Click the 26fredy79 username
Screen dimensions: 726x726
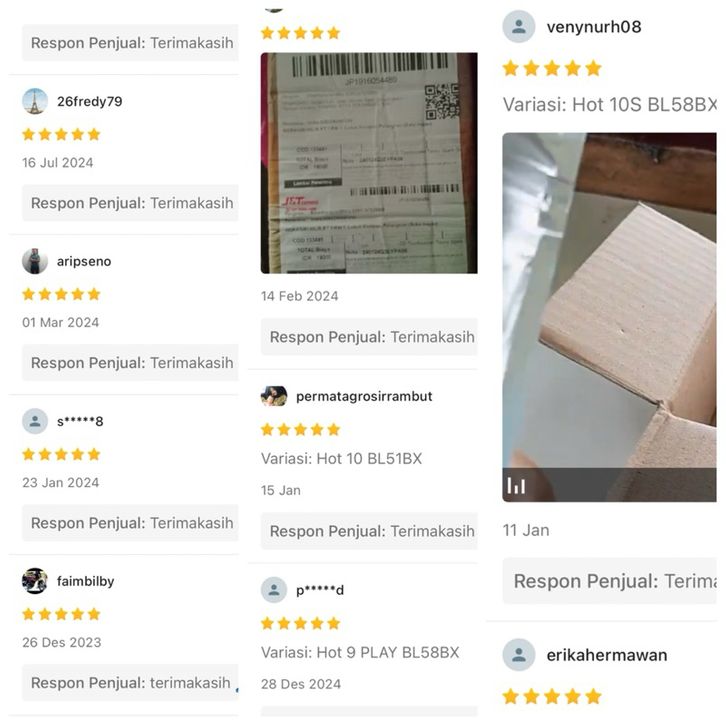tap(90, 101)
